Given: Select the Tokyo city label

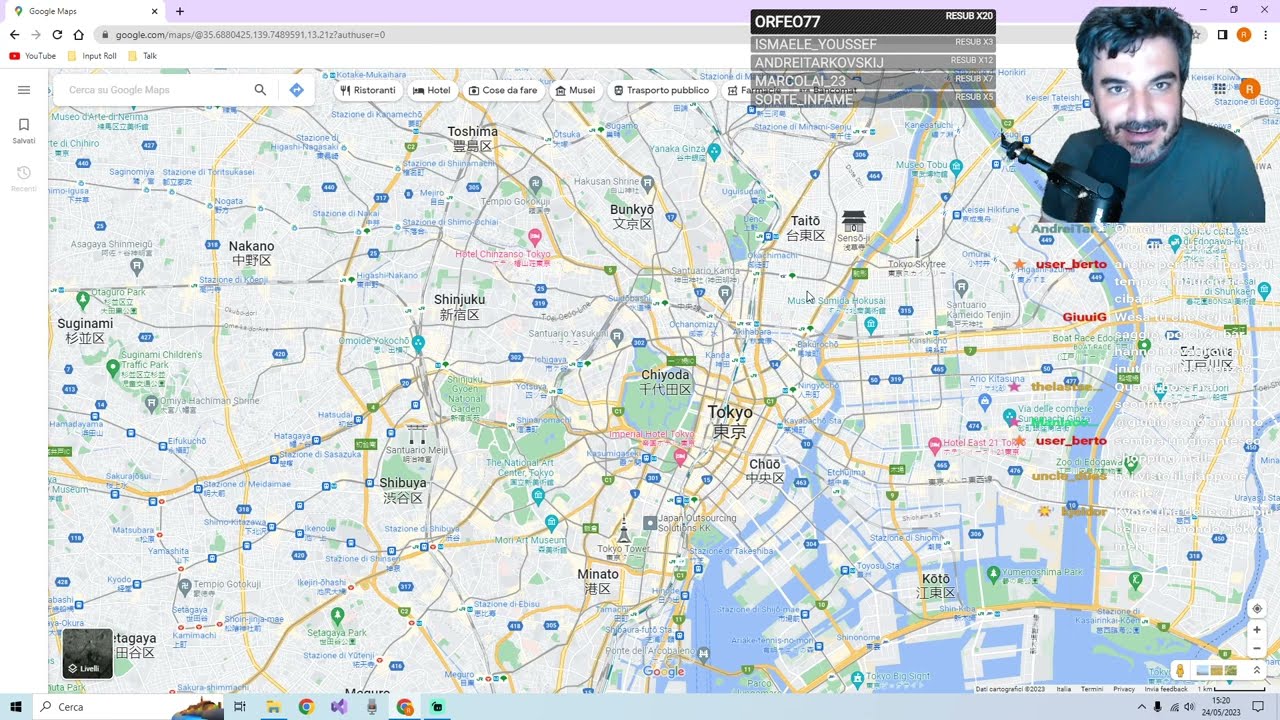Looking at the screenshot, I should pos(730,421).
